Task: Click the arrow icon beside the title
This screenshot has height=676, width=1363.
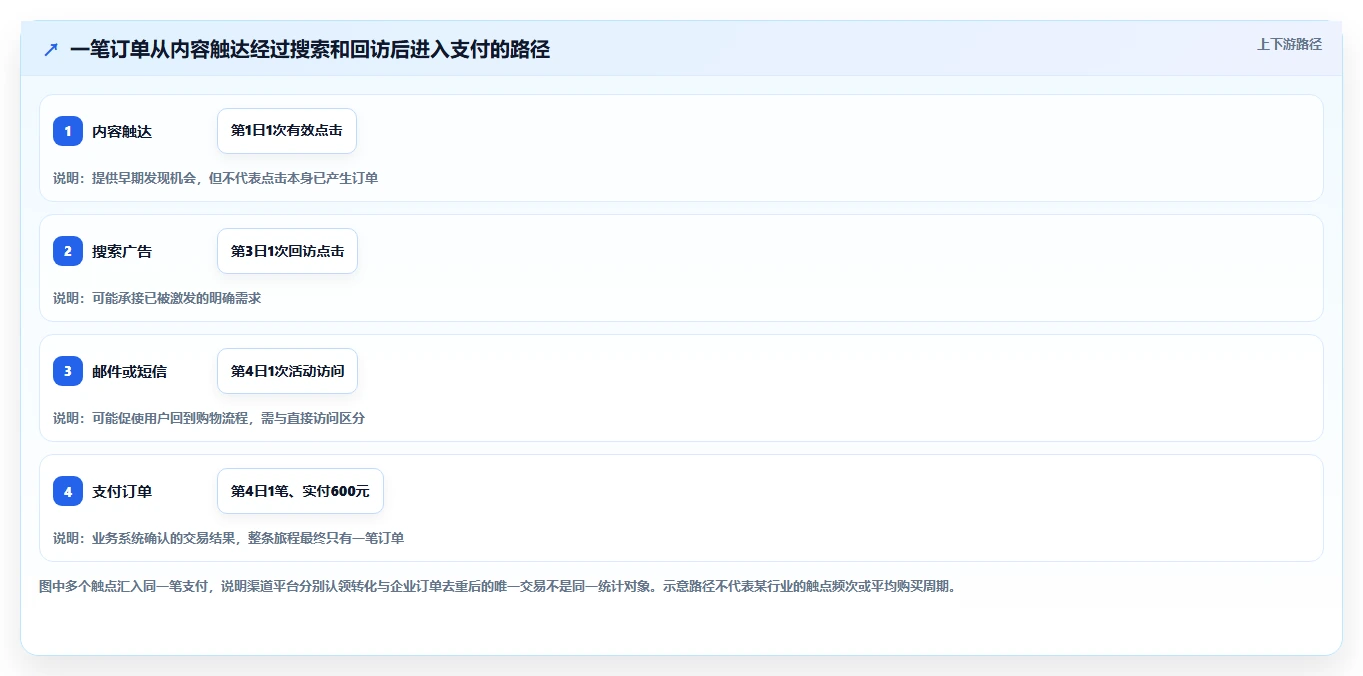Action: coord(51,49)
